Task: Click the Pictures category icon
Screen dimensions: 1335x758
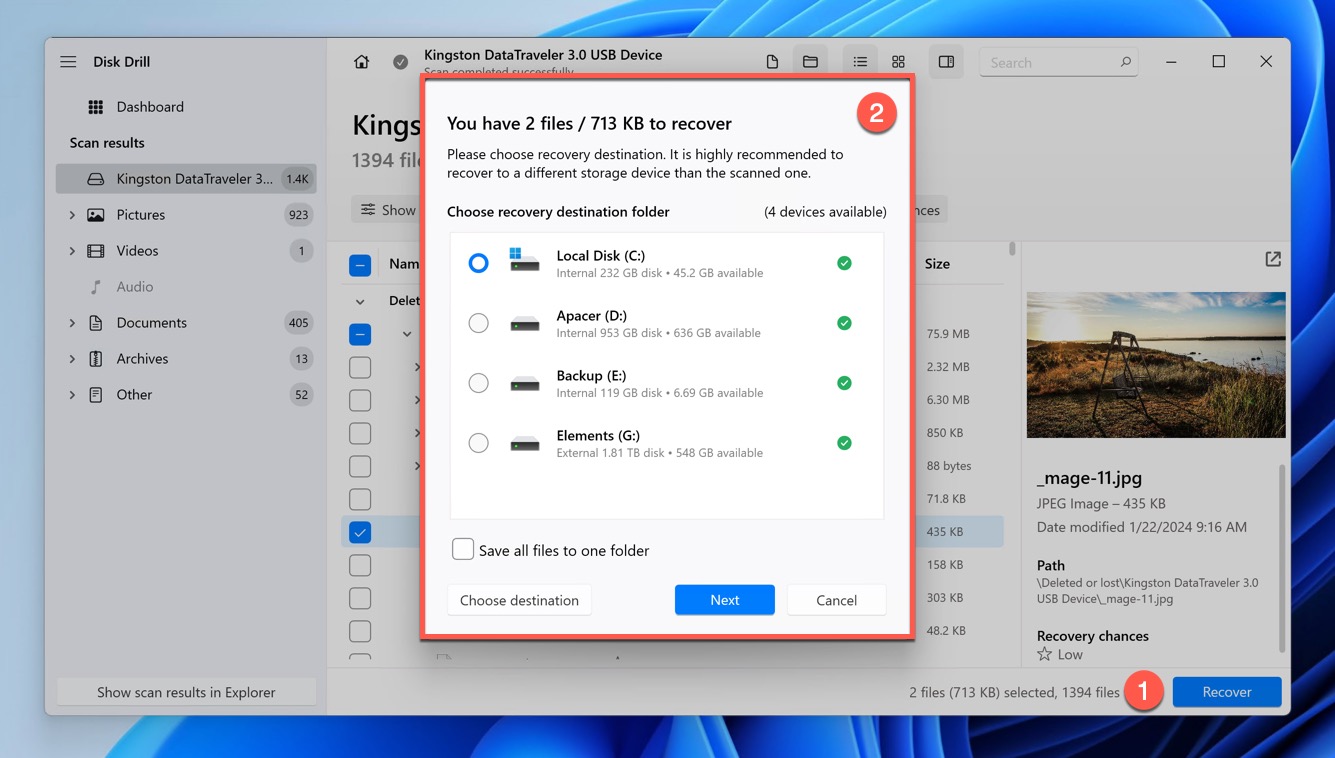Action: [95, 215]
